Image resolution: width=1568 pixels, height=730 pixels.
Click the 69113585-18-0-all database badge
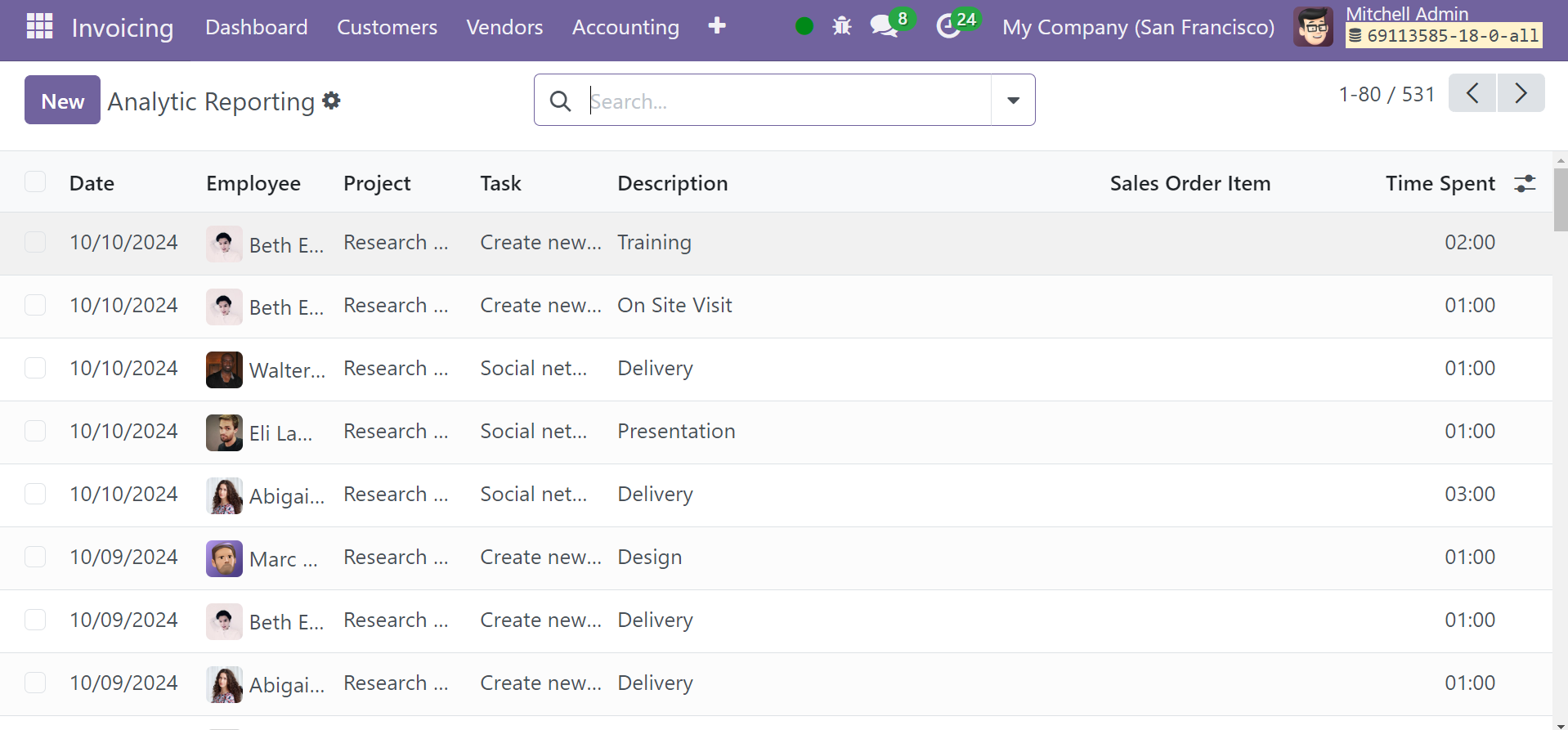(x=1444, y=35)
